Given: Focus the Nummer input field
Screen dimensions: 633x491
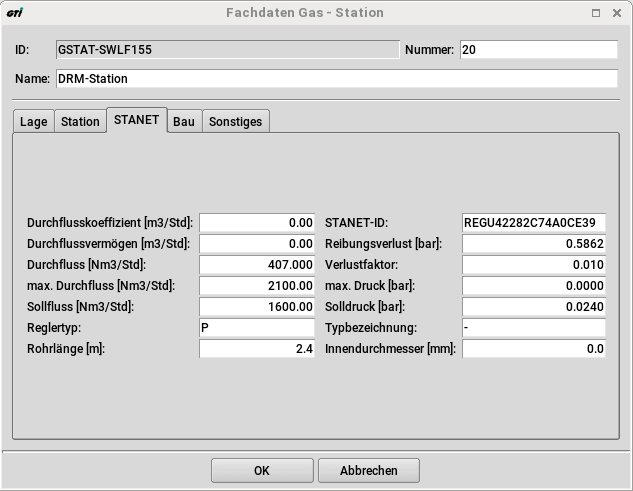Looking at the screenshot, I should [x=538, y=50].
